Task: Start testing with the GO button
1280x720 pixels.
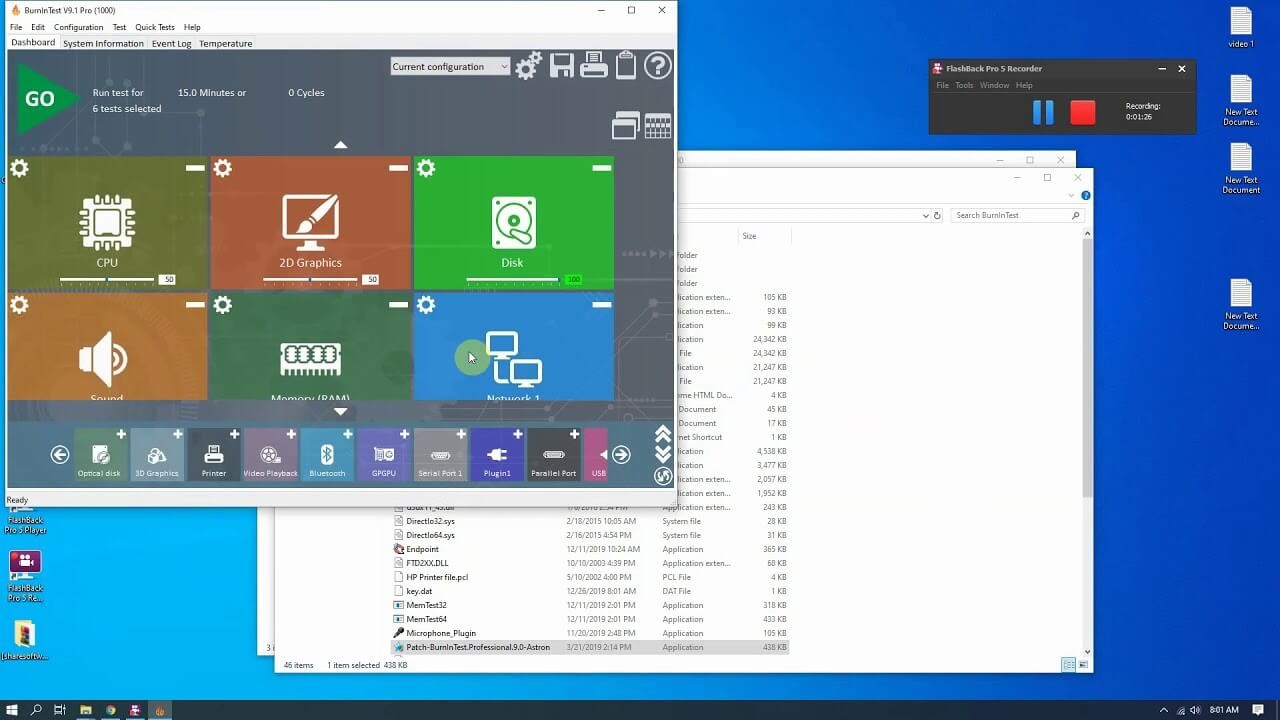Action: click(44, 97)
